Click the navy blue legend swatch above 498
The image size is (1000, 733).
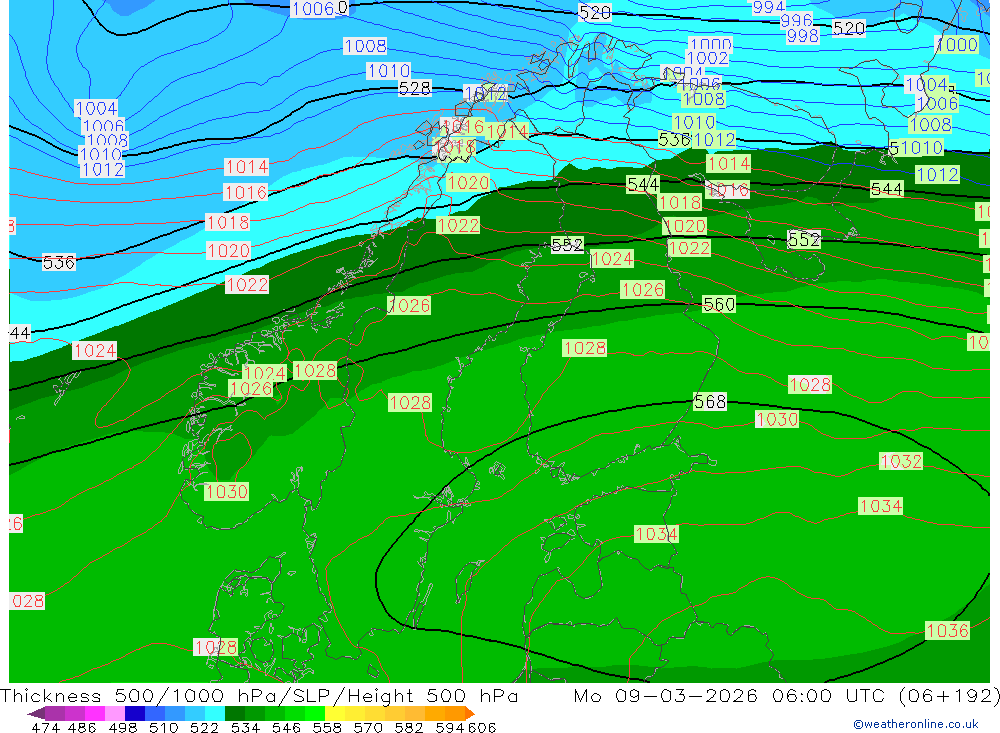click(135, 713)
